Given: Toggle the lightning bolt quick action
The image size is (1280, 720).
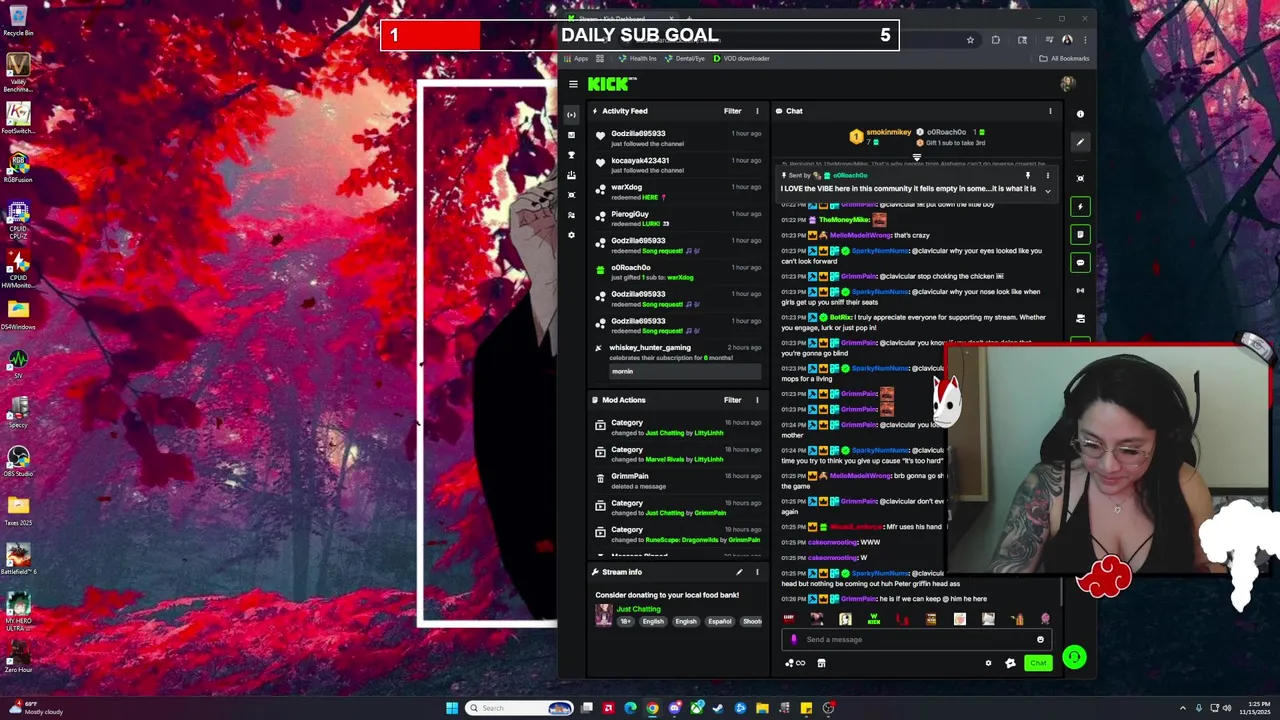Looking at the screenshot, I should (1080, 206).
